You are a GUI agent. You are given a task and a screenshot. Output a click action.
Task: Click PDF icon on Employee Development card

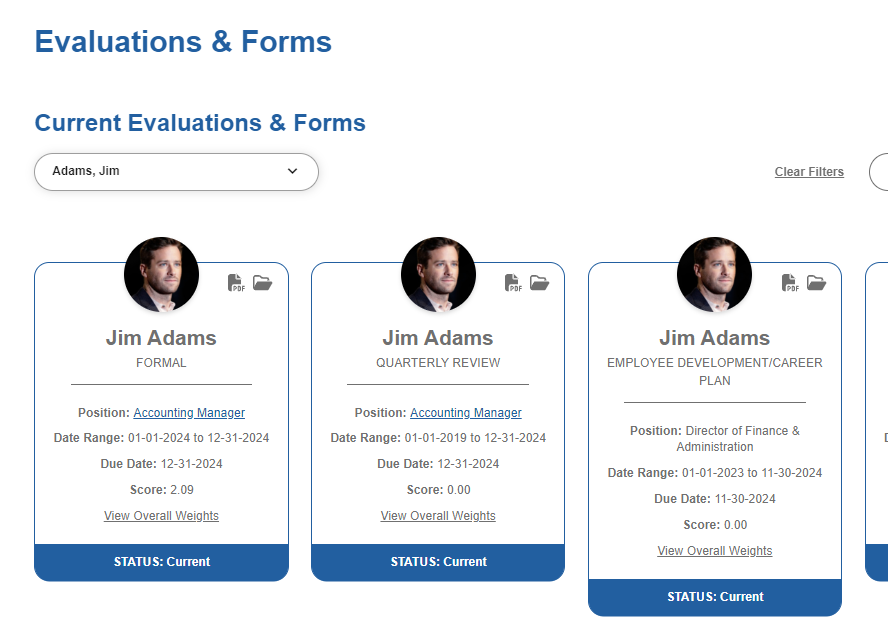click(790, 283)
